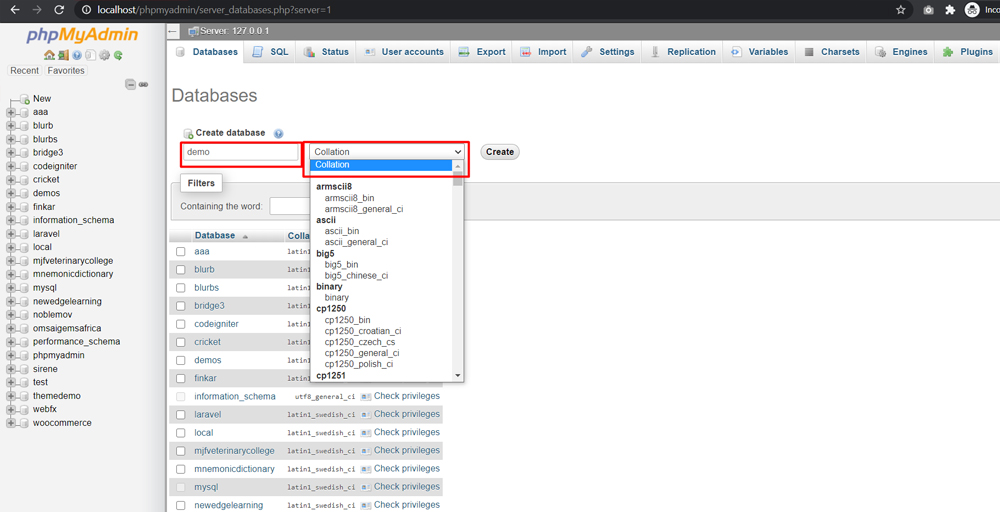The height and width of the screenshot is (512, 1000).
Task: Select the local database checkbox
Action: pyautogui.click(x=180, y=433)
